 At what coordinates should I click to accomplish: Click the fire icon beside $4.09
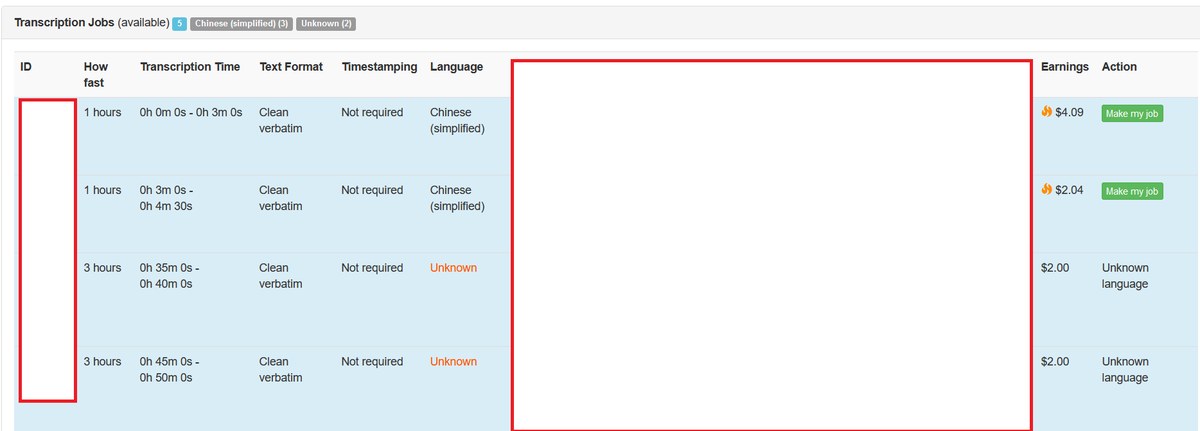[x=1046, y=112]
